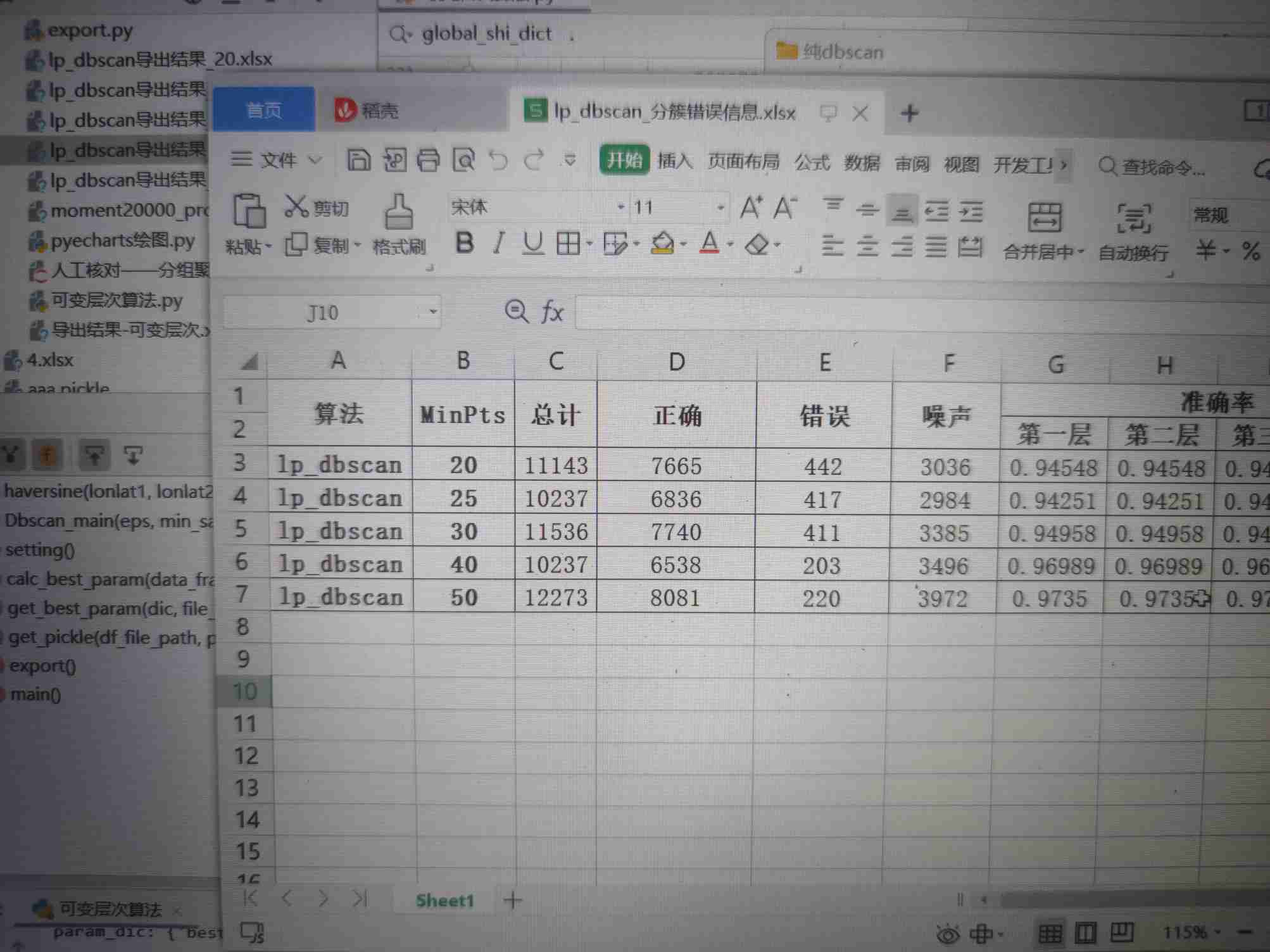The image size is (1270, 952).
Task: Open the font name dropdown (宋体)
Action: 620,207
